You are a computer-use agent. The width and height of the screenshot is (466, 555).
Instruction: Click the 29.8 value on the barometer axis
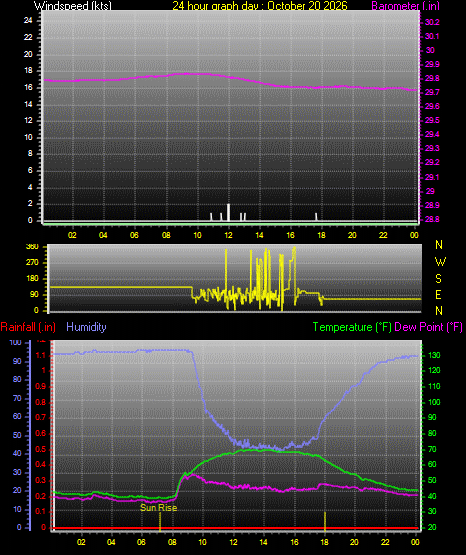pos(432,78)
